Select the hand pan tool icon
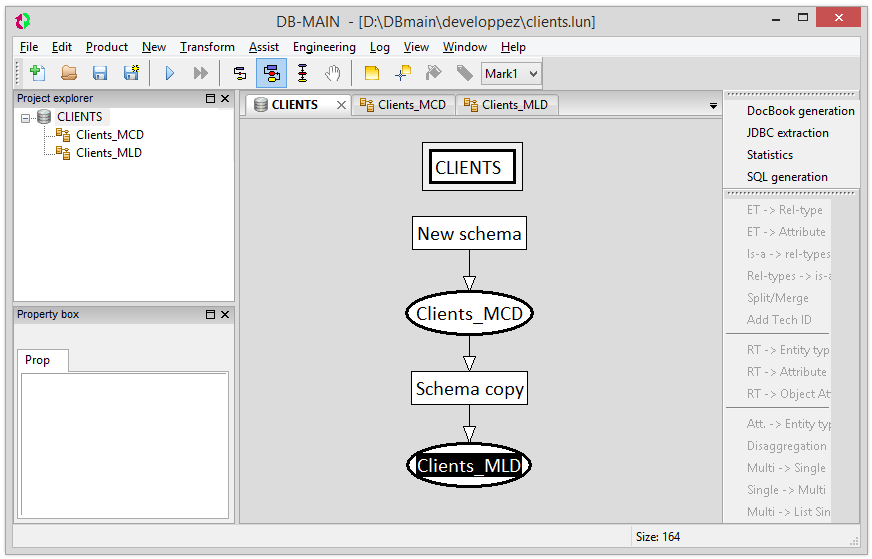The width and height of the screenshot is (872, 559). (x=333, y=73)
